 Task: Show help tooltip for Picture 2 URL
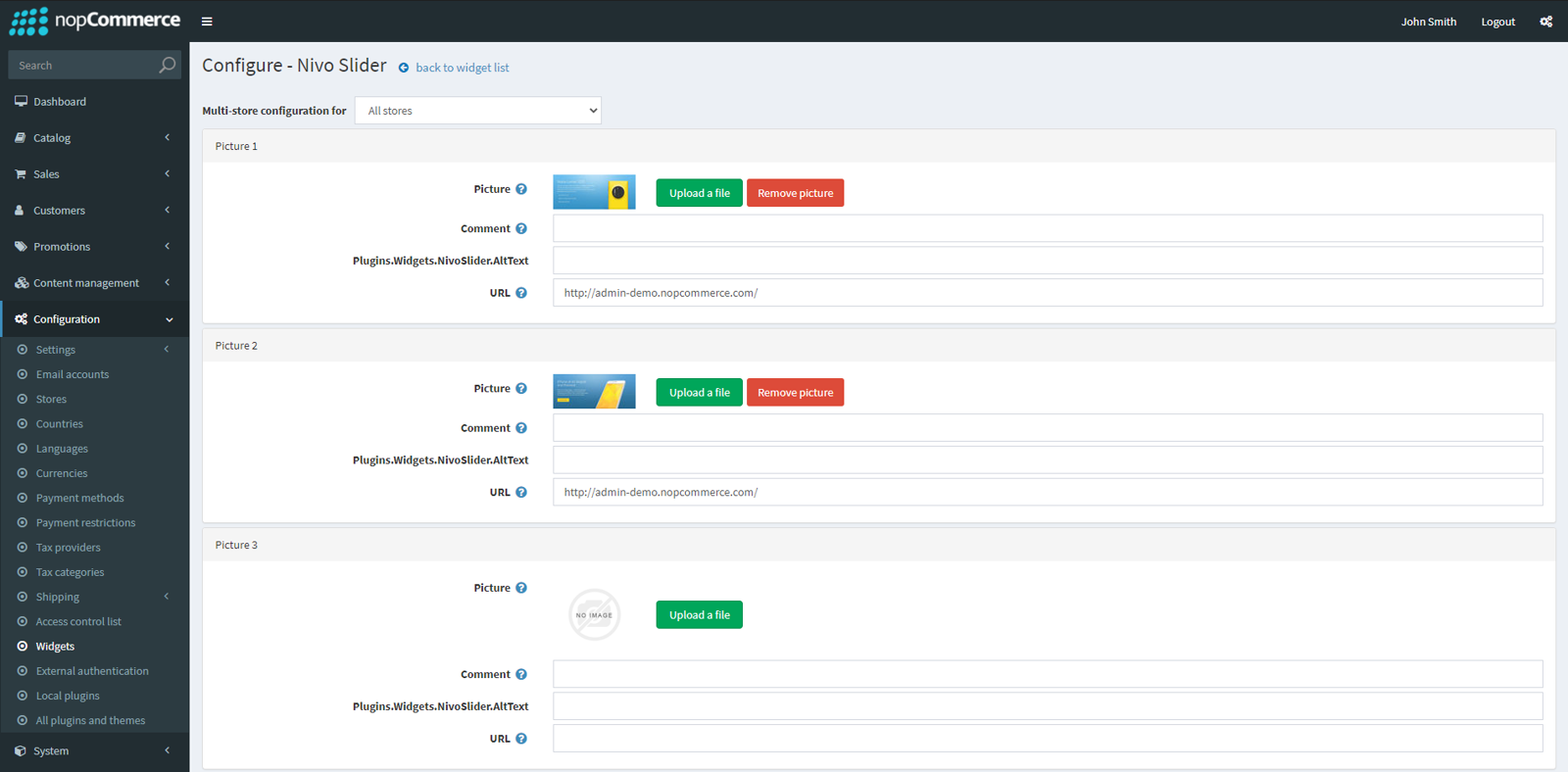click(521, 493)
